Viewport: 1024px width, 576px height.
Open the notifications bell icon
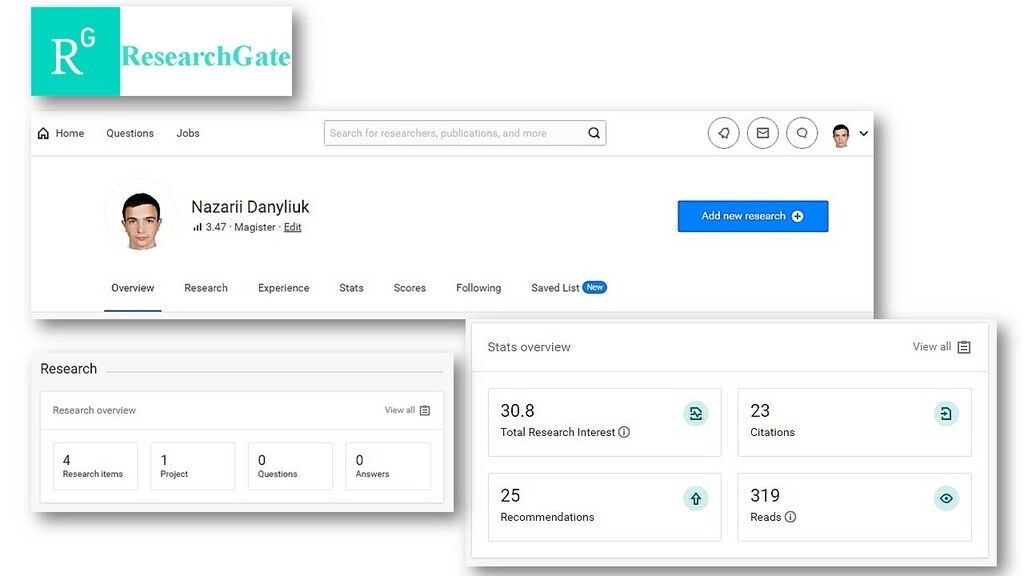(724, 133)
